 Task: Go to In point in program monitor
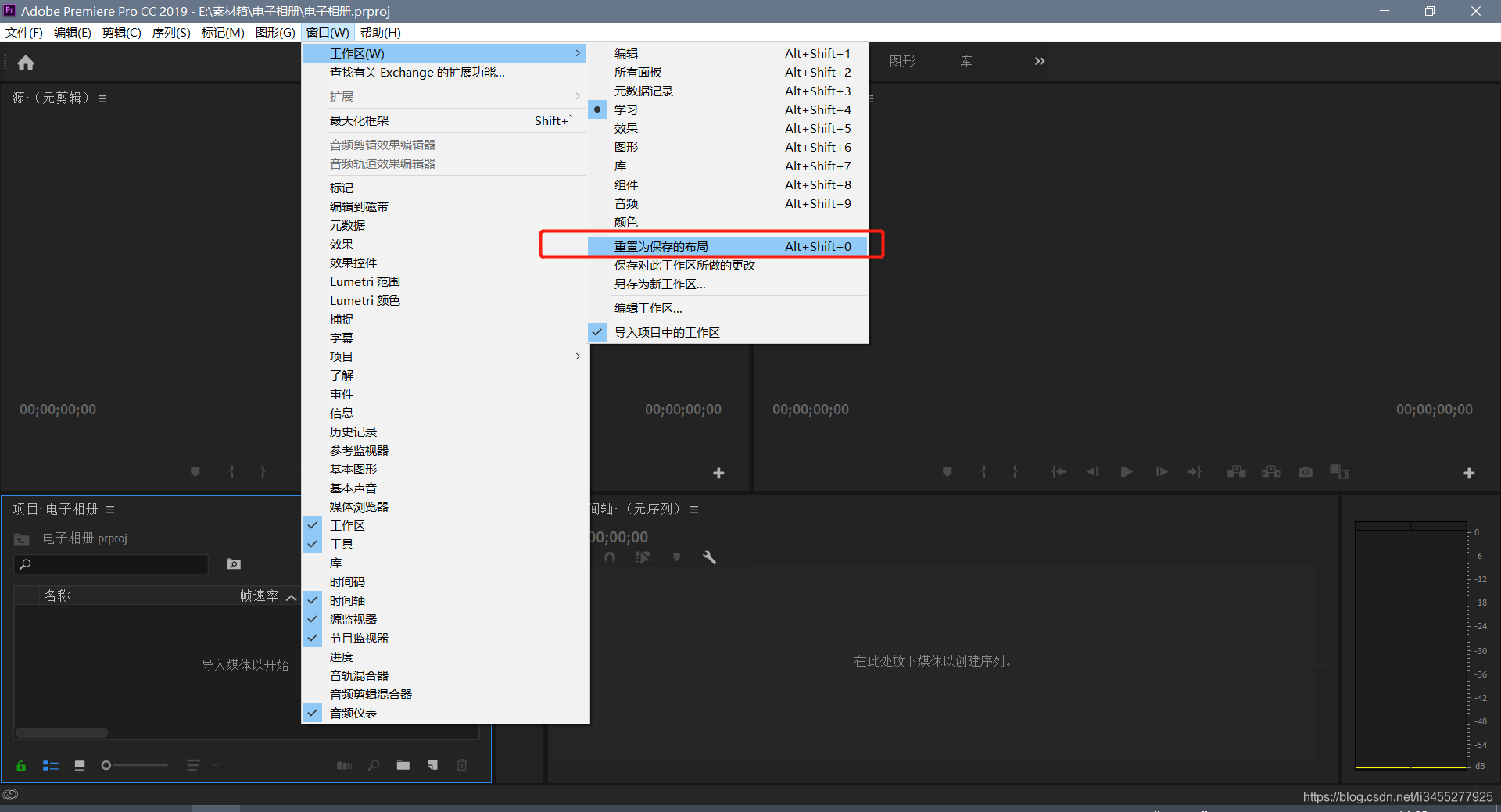point(1059,472)
